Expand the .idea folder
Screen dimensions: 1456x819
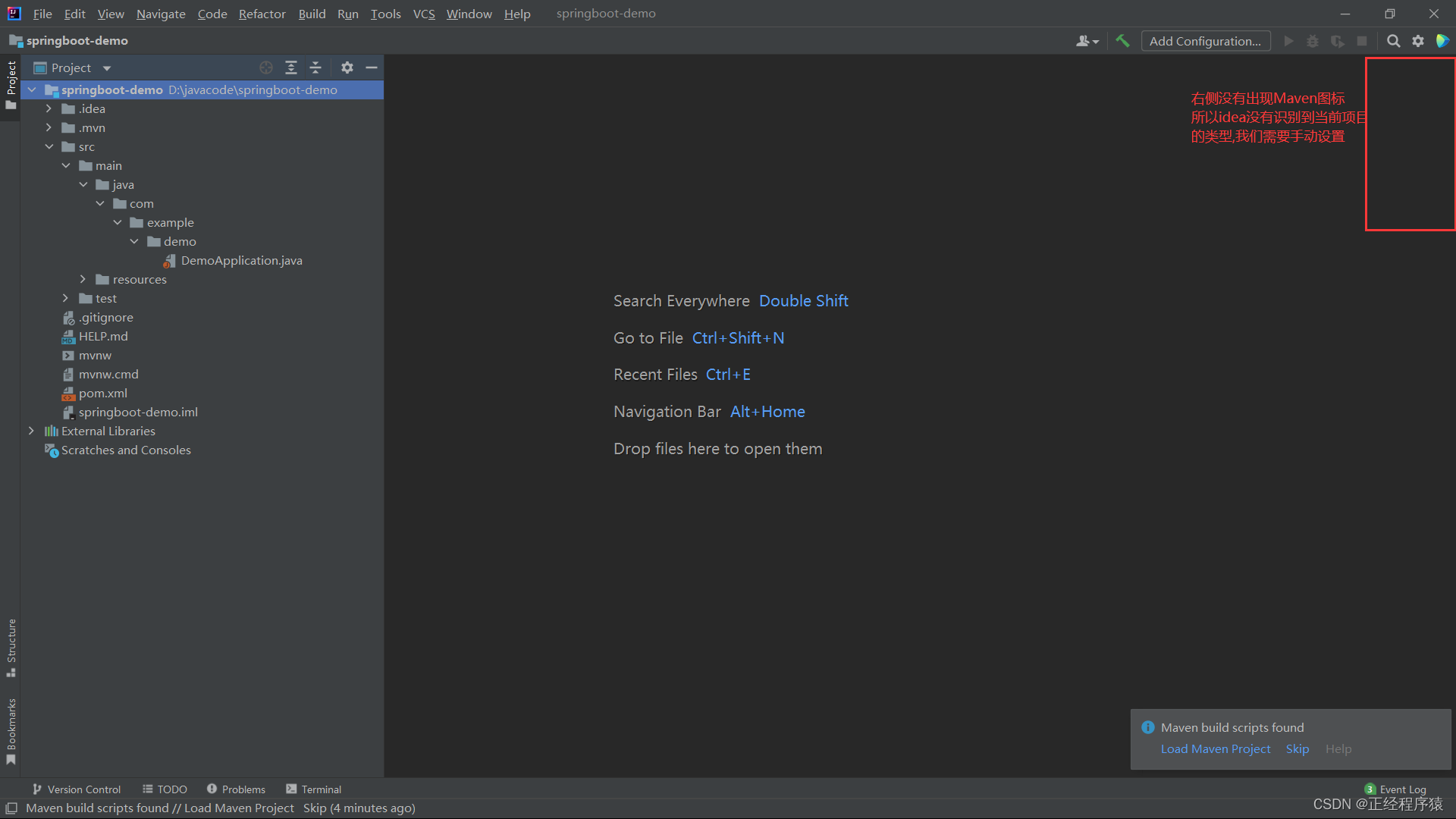[49, 108]
